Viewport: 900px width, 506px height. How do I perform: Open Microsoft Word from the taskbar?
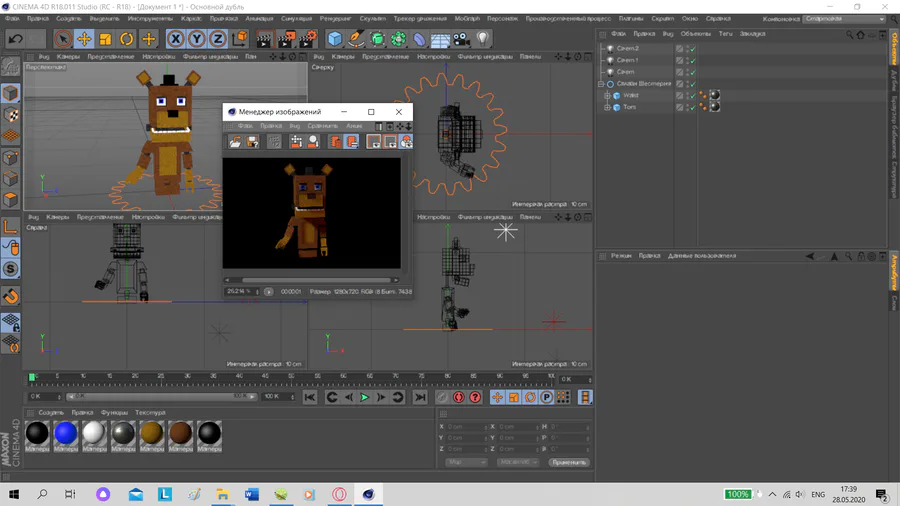pos(251,494)
